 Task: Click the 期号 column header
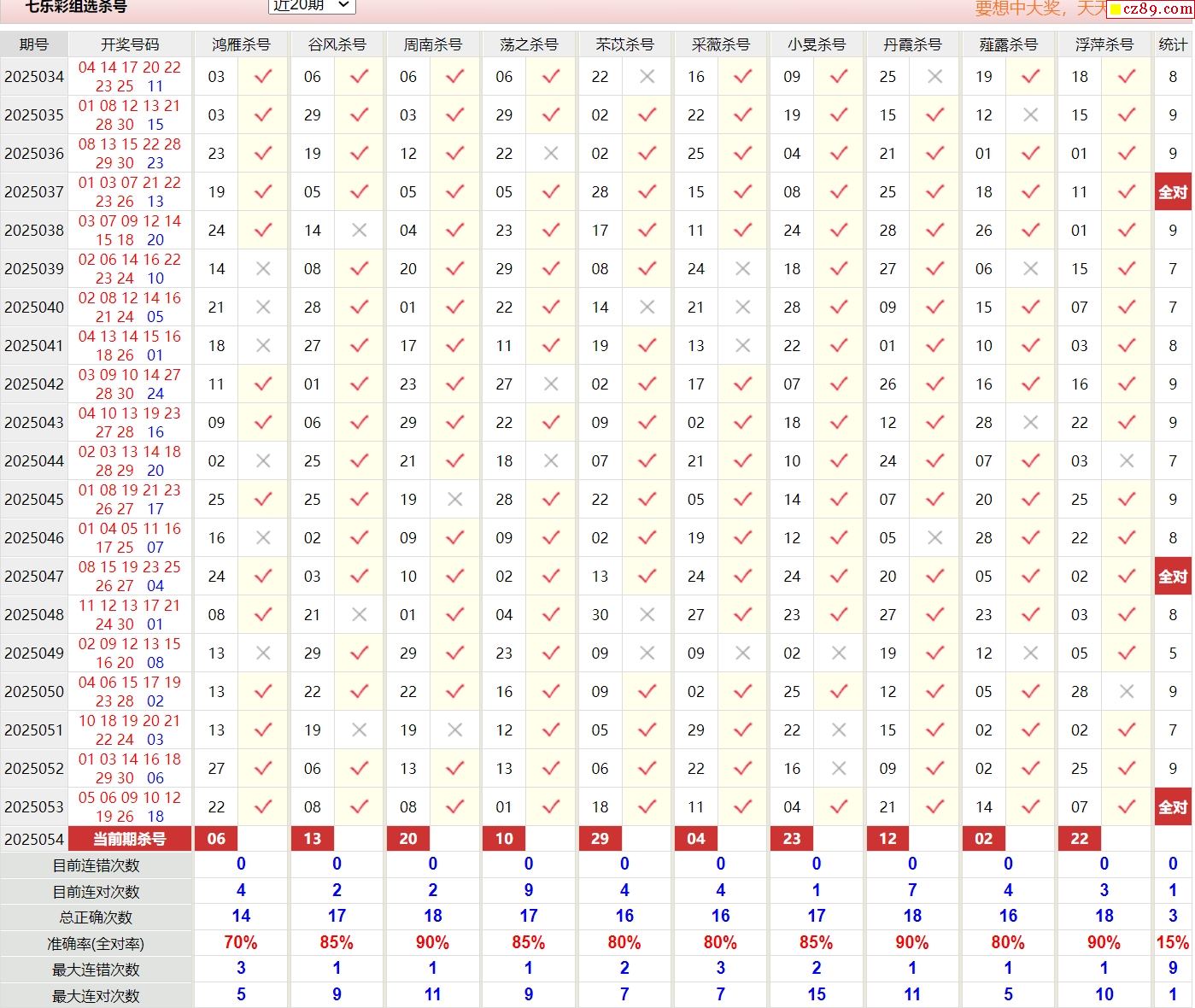coord(34,44)
